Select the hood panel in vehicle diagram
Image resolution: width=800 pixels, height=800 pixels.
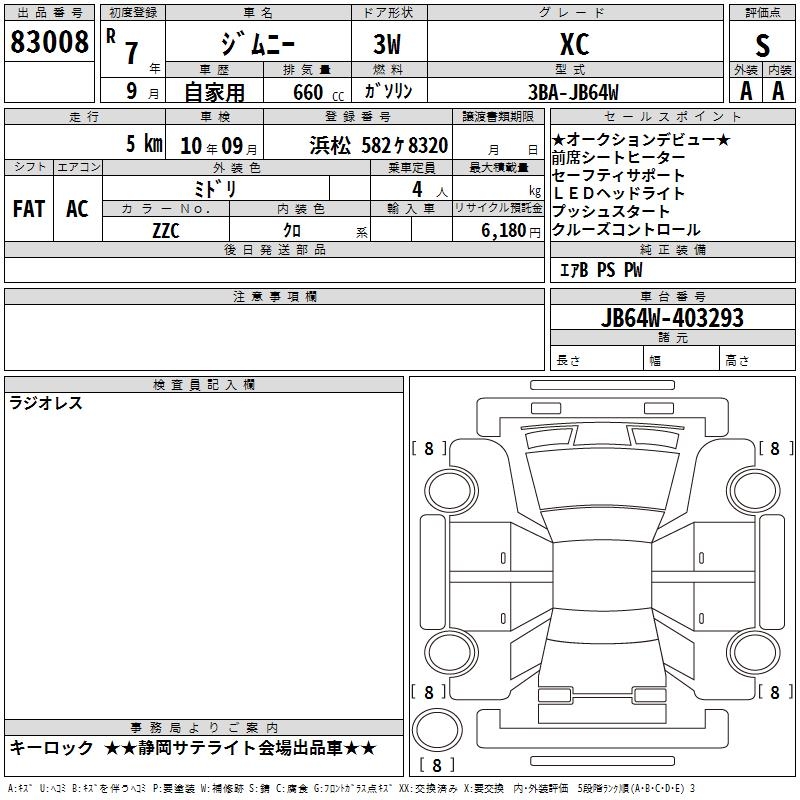coord(602,481)
